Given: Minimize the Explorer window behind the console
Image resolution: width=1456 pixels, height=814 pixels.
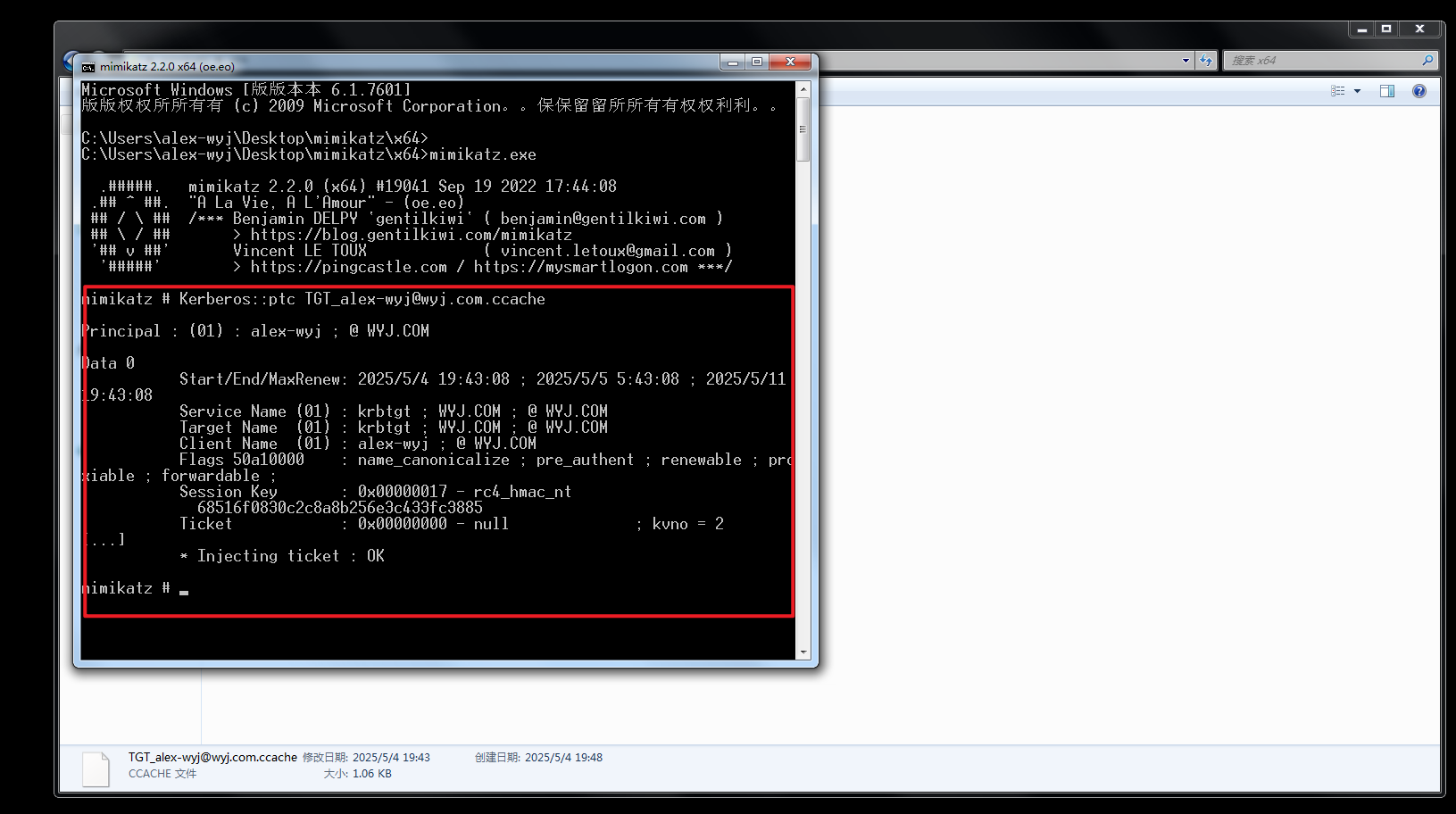Looking at the screenshot, I should click(x=1362, y=29).
